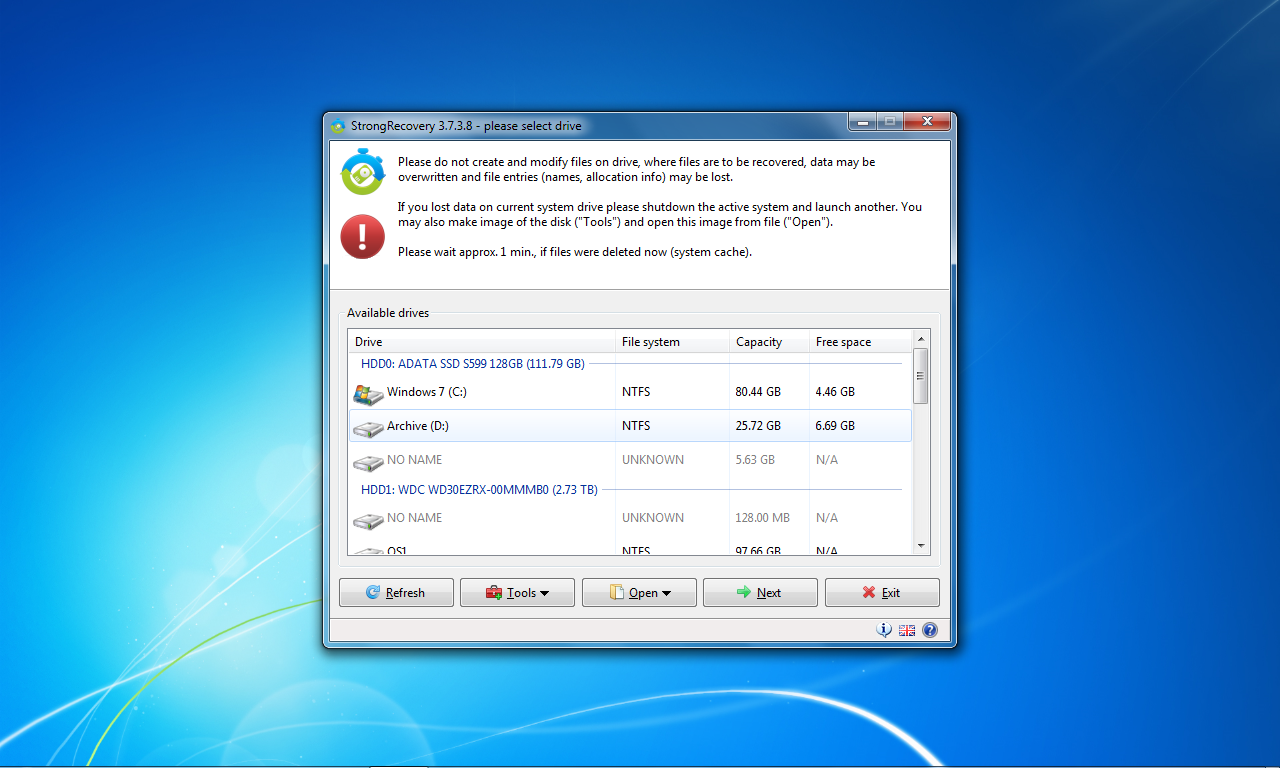
Task: Click the '6.69 GB' free space cell
Action: coord(835,426)
